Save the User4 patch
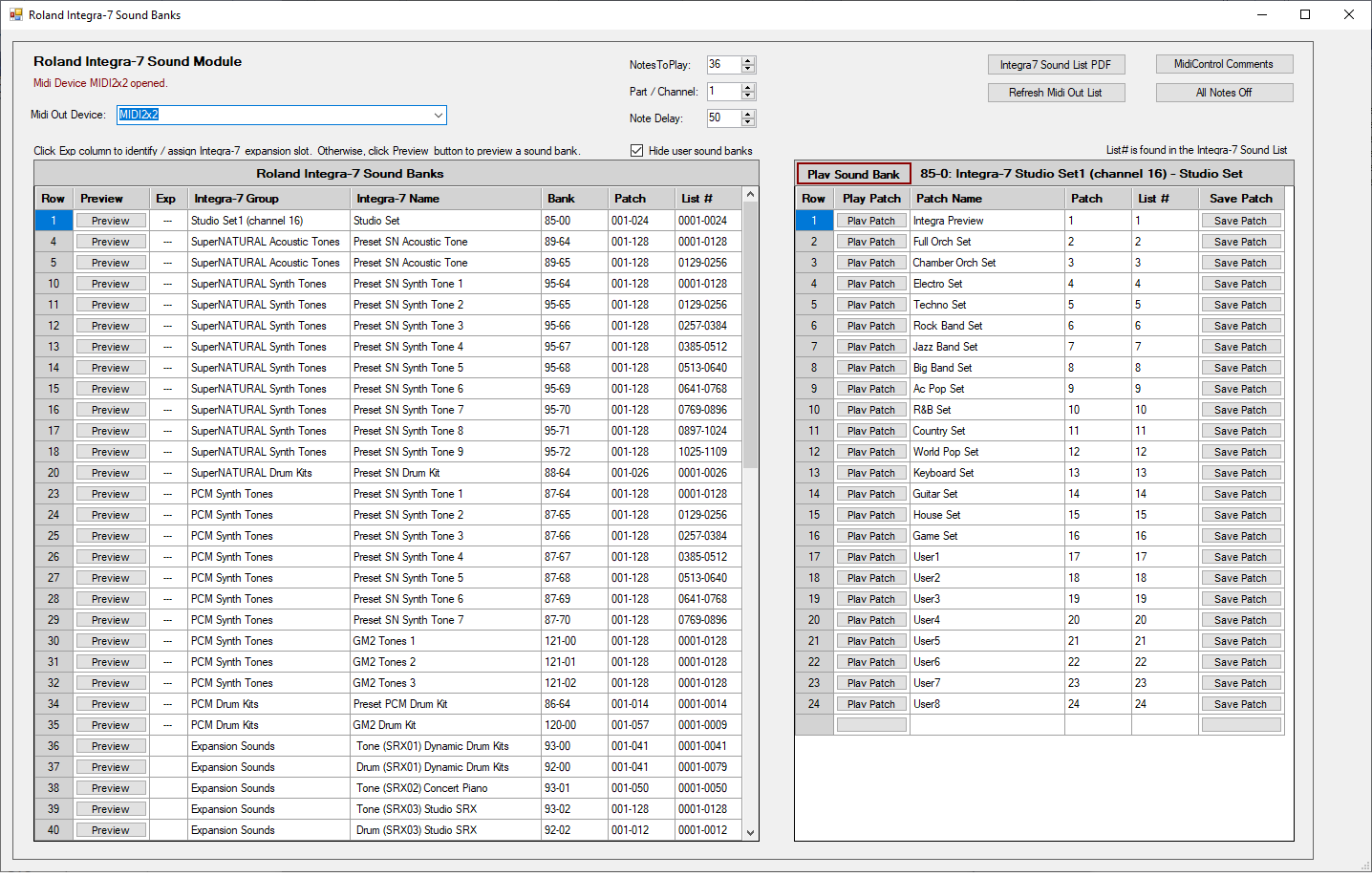This screenshot has height=877, width=1372. click(x=1240, y=620)
